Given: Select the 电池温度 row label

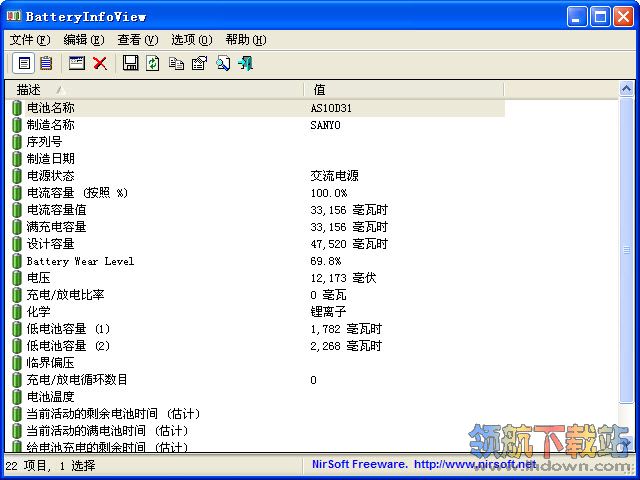Looking at the screenshot, I should click(51, 397).
